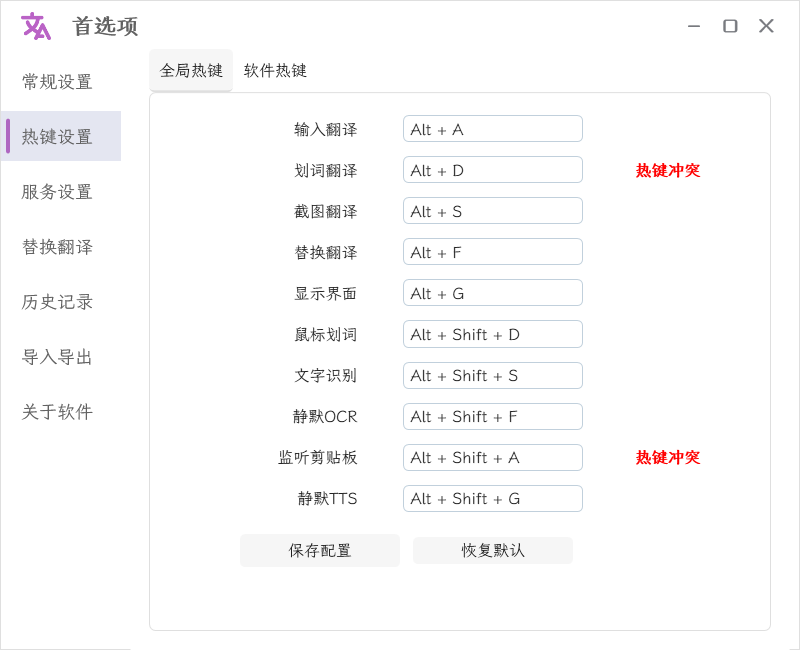
Task: Open 替换翻译 sidebar item
Action: point(57,247)
